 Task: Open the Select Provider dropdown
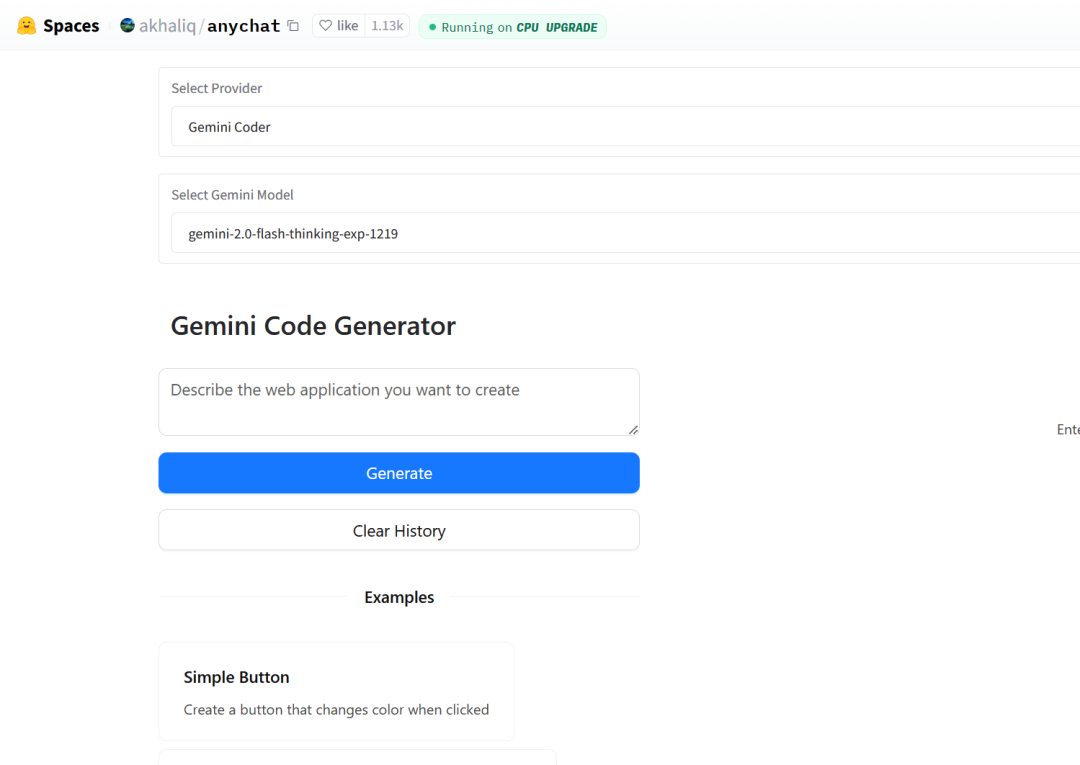click(620, 127)
